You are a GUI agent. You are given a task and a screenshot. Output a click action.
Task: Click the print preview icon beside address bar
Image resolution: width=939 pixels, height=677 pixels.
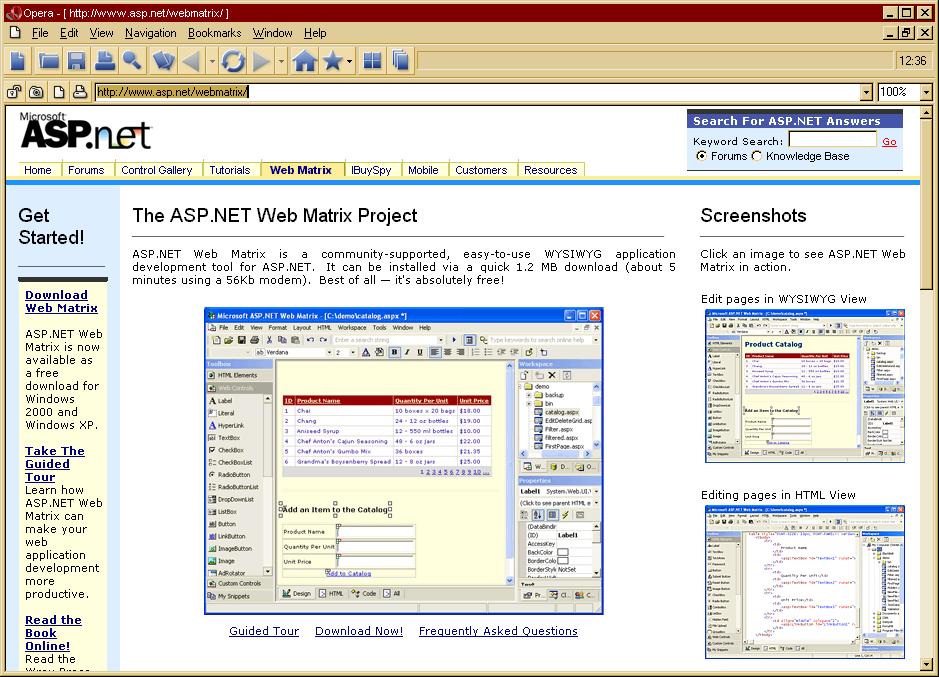tap(80, 92)
